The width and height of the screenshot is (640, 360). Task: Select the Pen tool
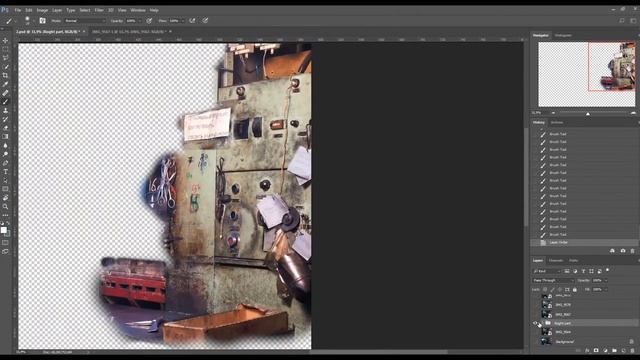coord(5,163)
